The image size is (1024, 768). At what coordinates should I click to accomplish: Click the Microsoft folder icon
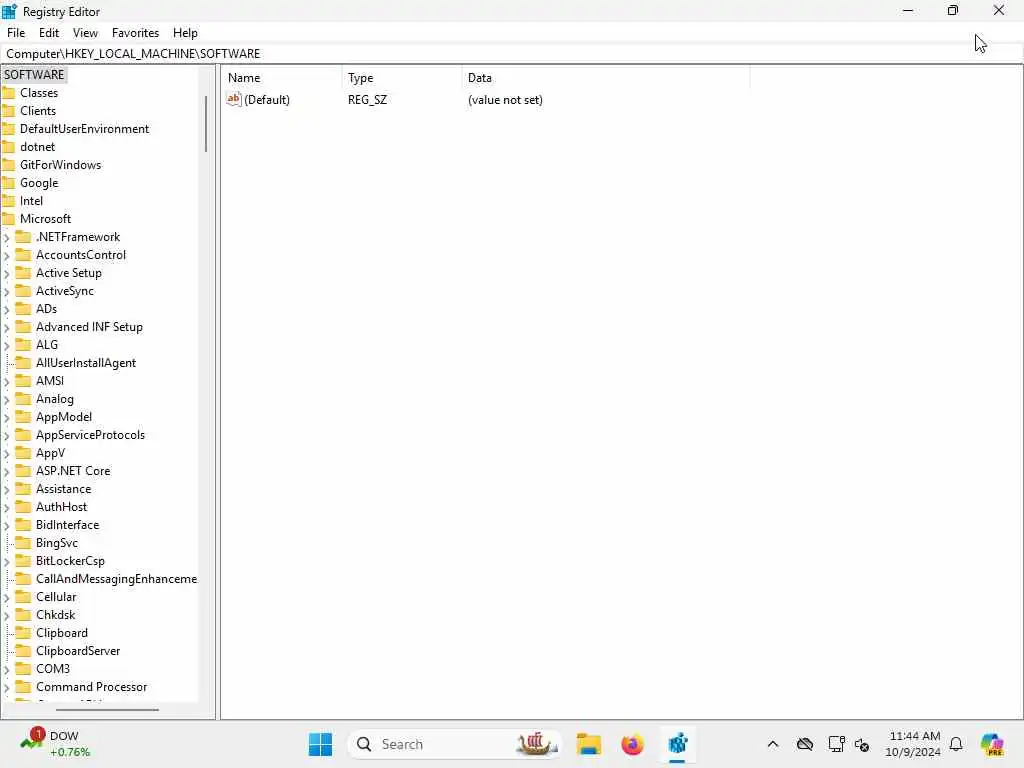point(8,219)
